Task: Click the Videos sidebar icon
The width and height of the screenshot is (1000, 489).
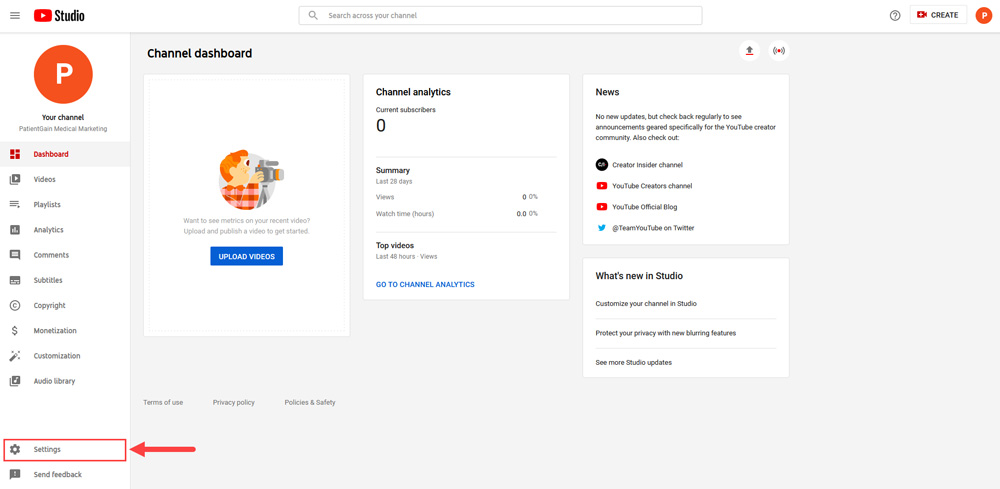Action: [x=15, y=180]
